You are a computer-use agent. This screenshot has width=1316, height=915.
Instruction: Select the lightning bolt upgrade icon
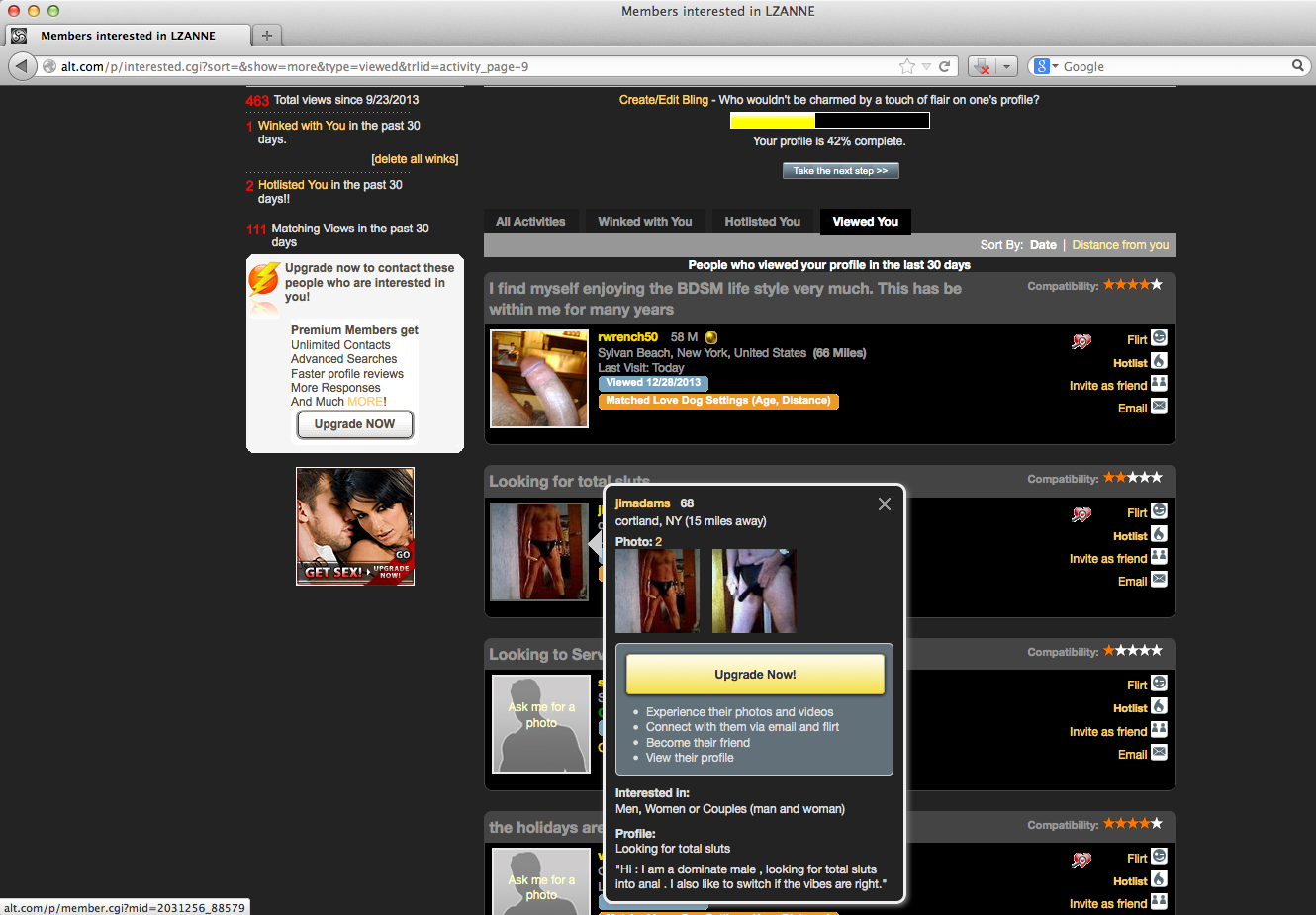(x=263, y=280)
